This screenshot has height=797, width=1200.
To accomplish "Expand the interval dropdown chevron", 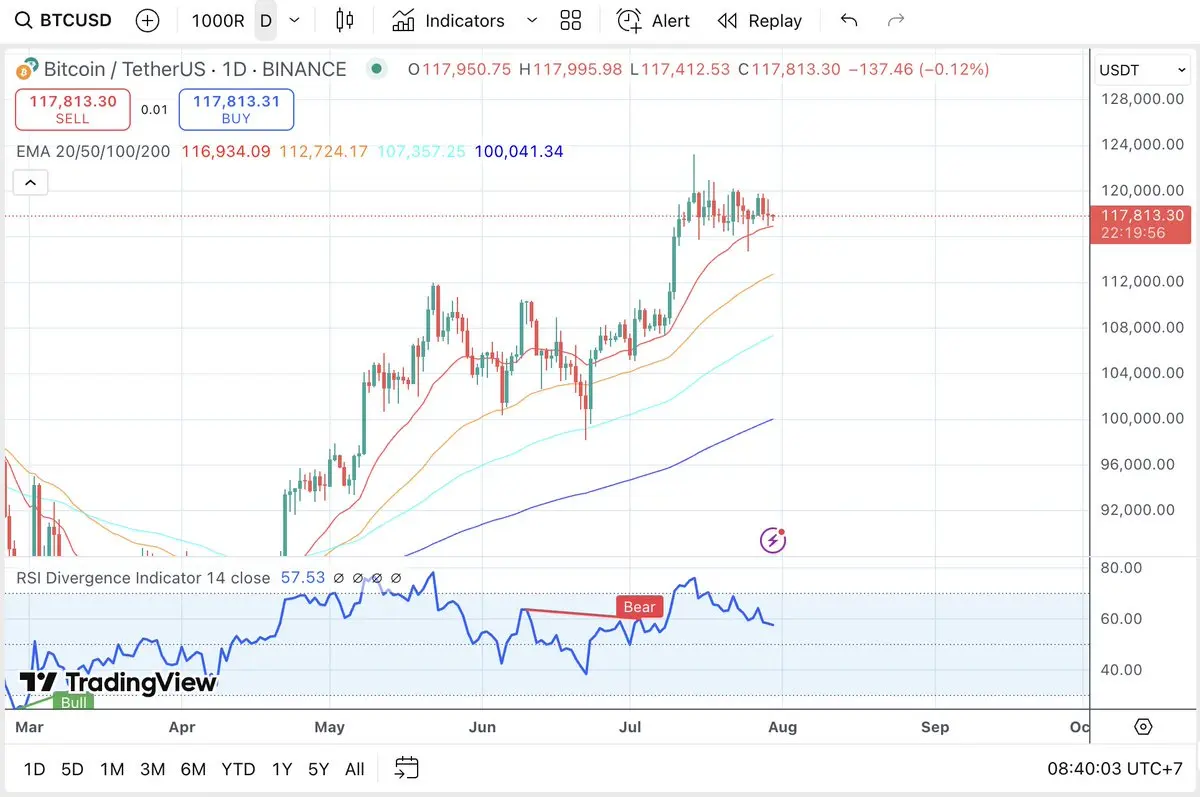I will pyautogui.click(x=294, y=20).
